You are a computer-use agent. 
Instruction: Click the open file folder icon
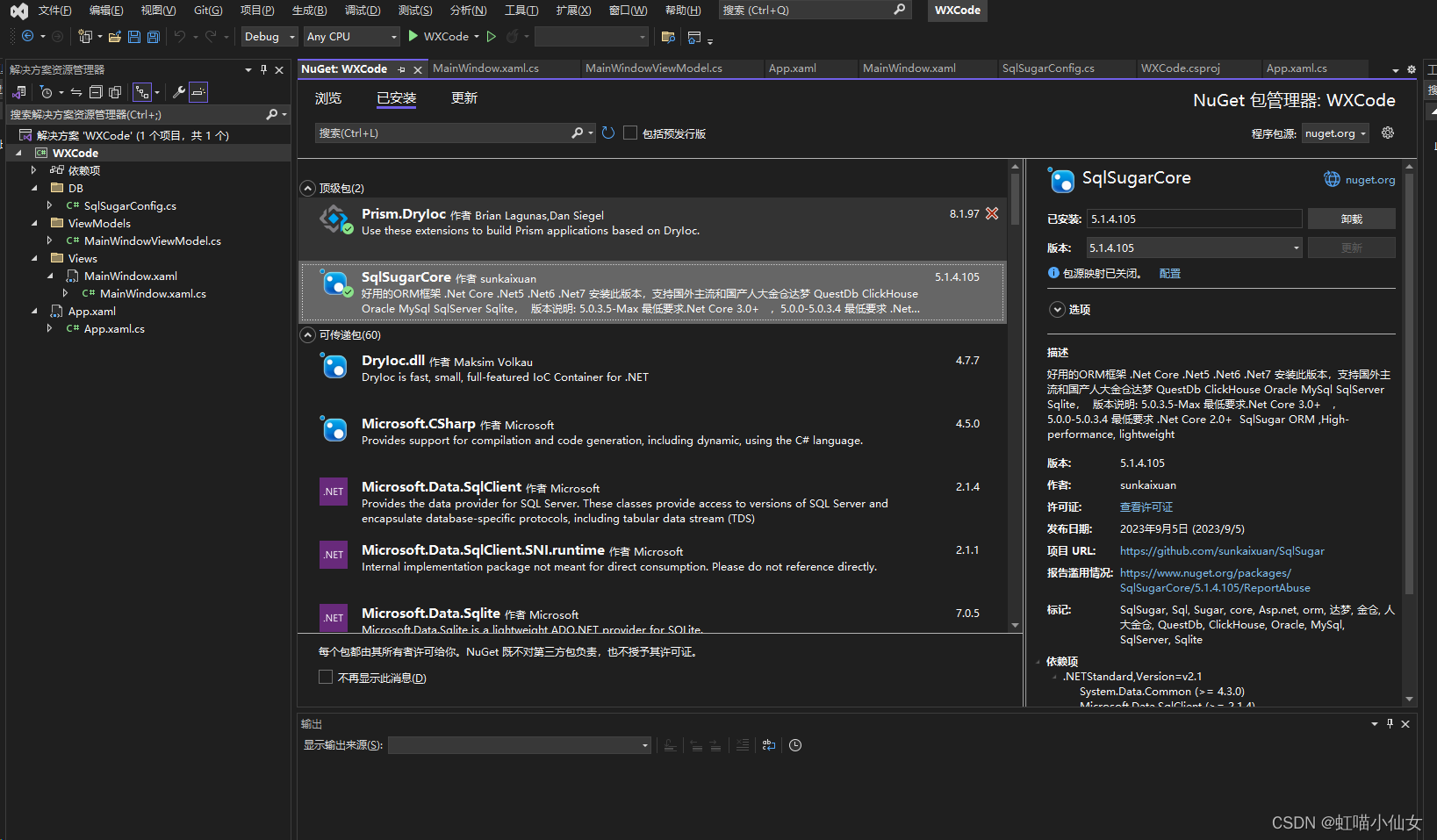coord(115,36)
